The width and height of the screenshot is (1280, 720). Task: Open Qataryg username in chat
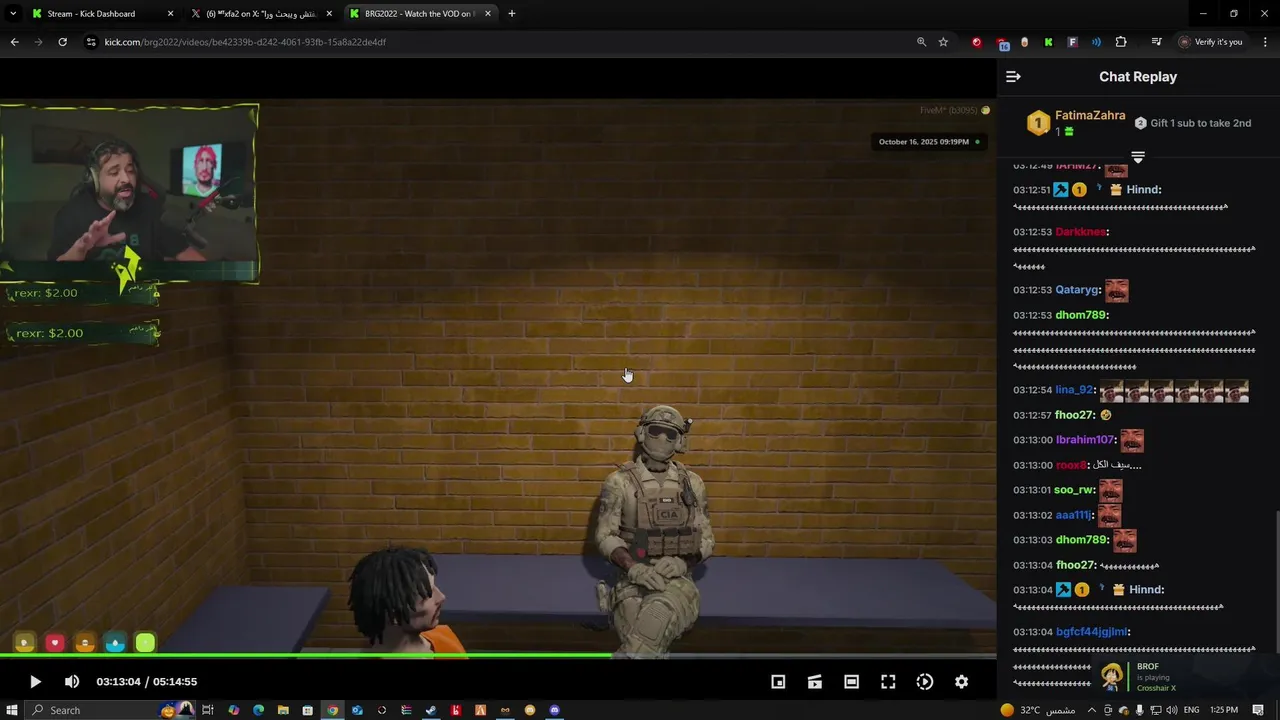(1077, 290)
